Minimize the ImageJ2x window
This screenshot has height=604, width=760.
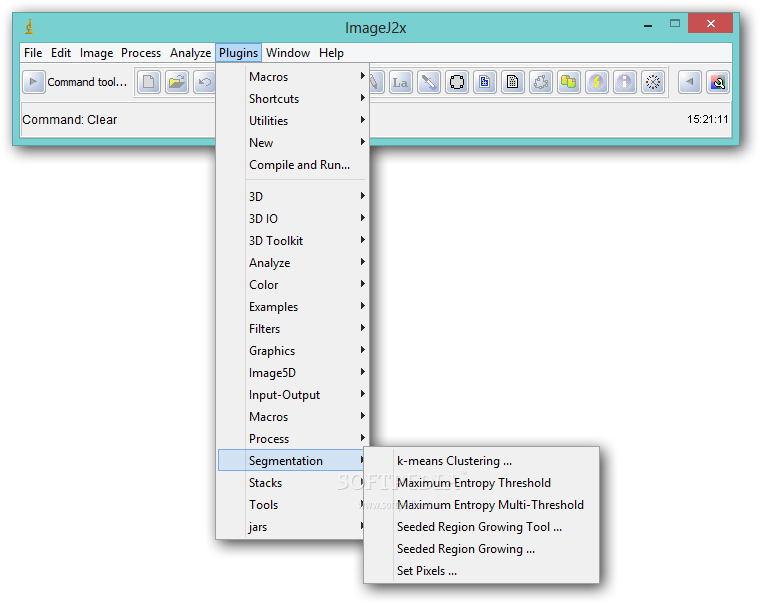point(648,25)
